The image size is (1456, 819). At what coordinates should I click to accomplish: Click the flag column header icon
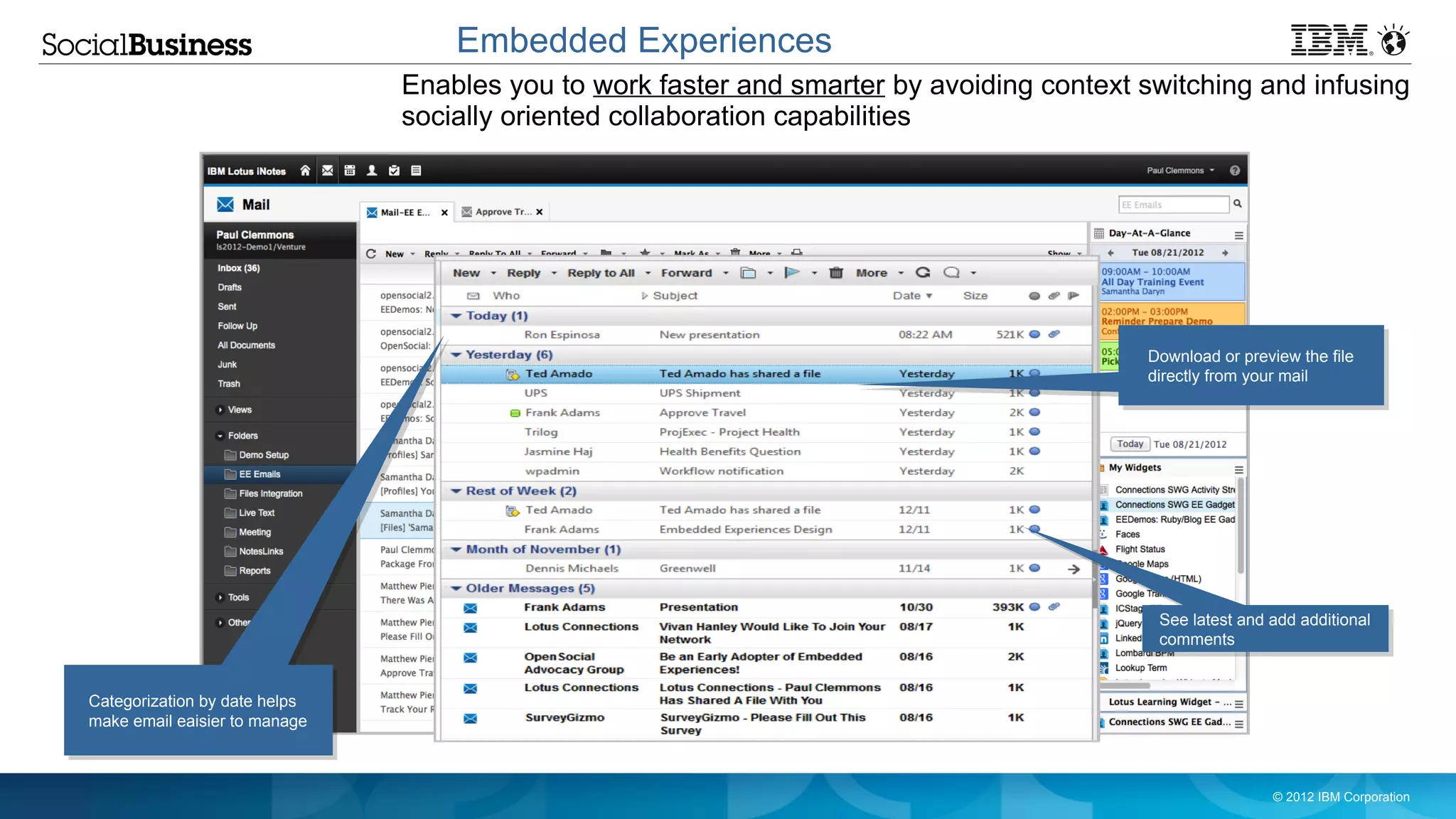tap(1074, 296)
